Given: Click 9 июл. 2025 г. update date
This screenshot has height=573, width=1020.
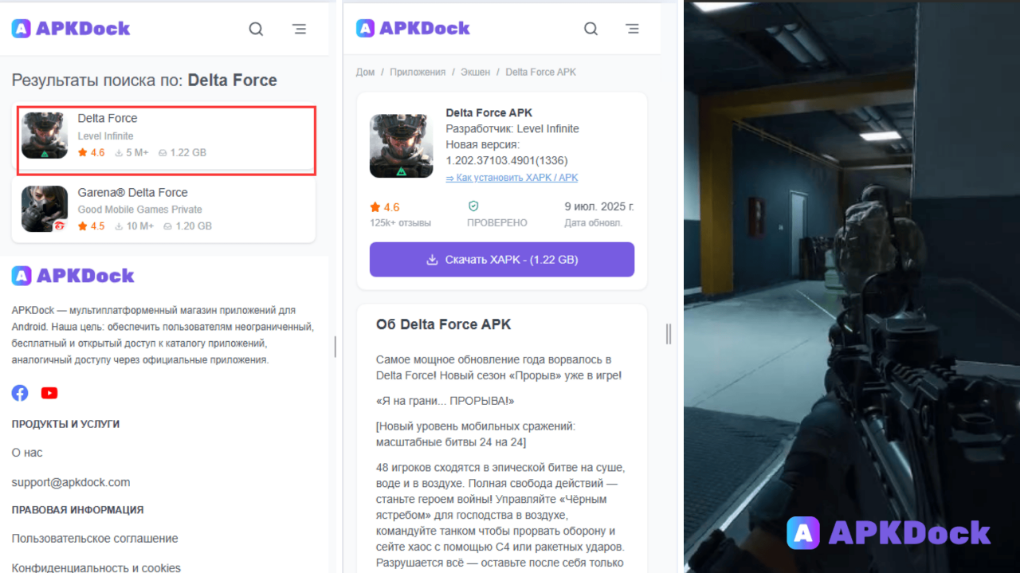Looking at the screenshot, I should pyautogui.click(x=599, y=206).
